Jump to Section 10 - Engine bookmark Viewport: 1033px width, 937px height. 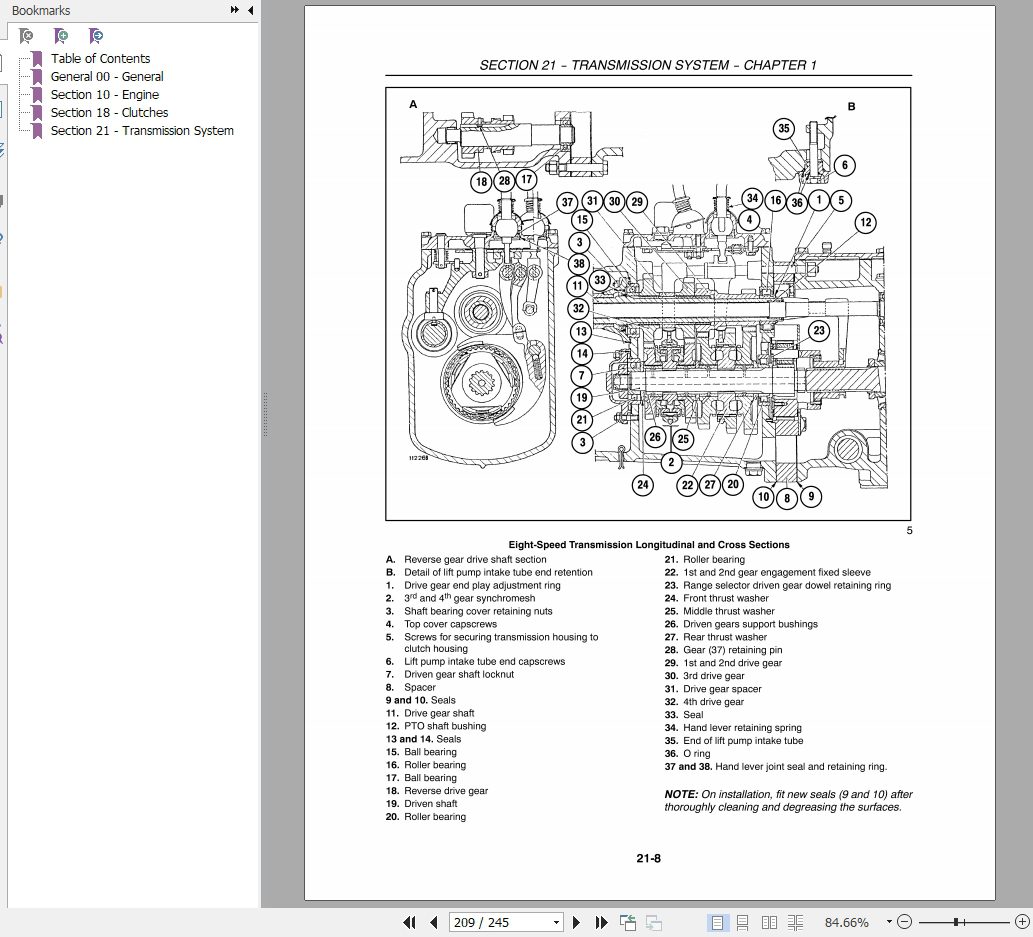point(105,94)
